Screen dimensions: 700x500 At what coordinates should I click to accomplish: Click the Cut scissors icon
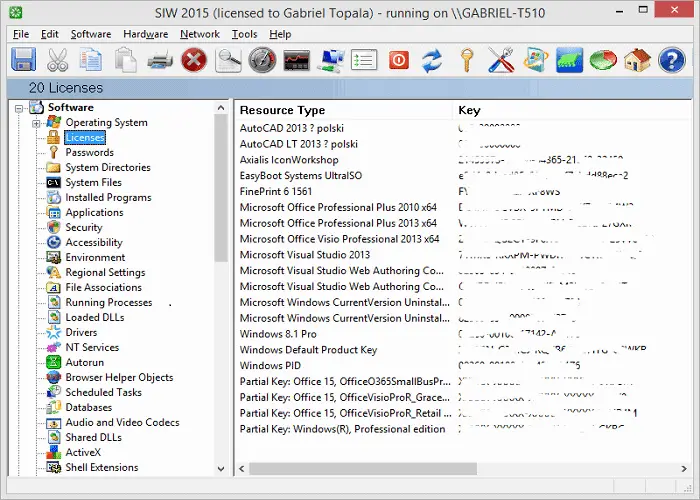[x=58, y=60]
